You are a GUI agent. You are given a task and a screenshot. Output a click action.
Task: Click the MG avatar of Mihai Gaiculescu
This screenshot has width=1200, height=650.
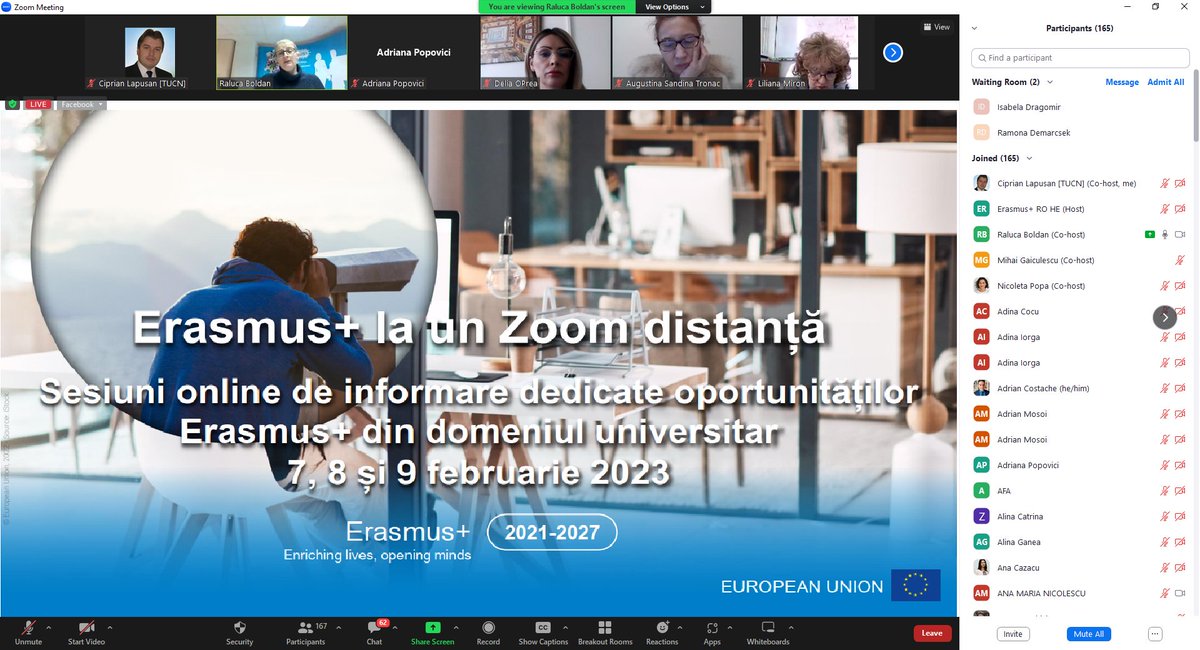coord(982,260)
